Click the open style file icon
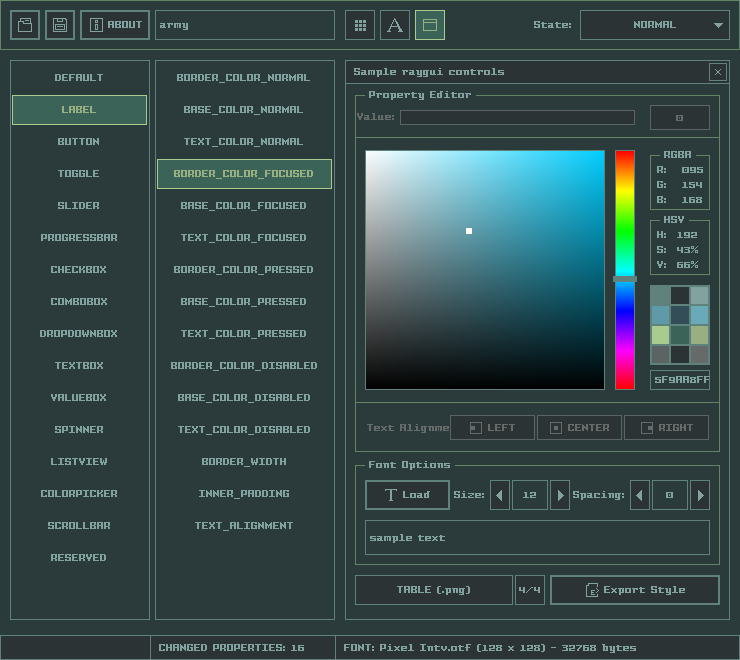Screen dimensions: 740x660 tap(25, 25)
